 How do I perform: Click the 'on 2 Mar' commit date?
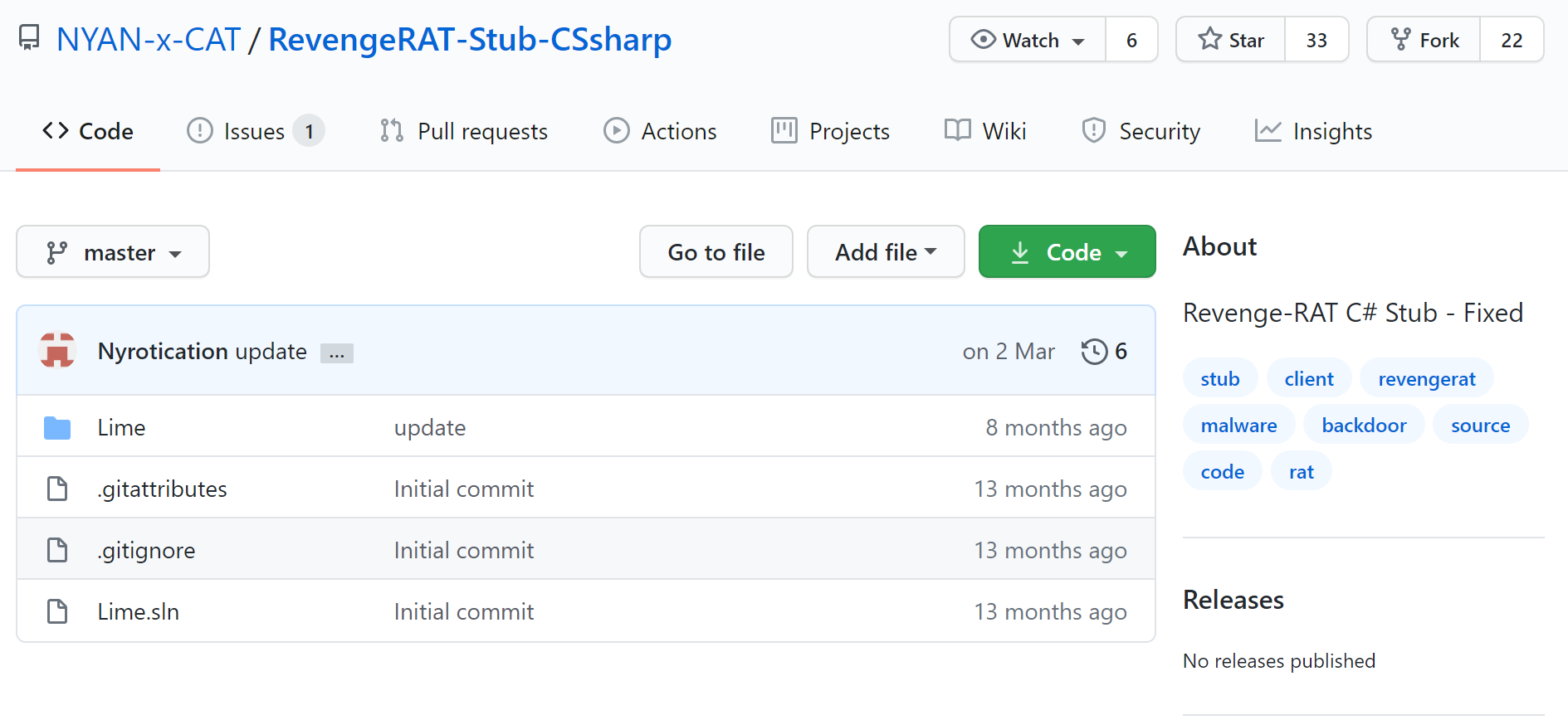(1009, 352)
